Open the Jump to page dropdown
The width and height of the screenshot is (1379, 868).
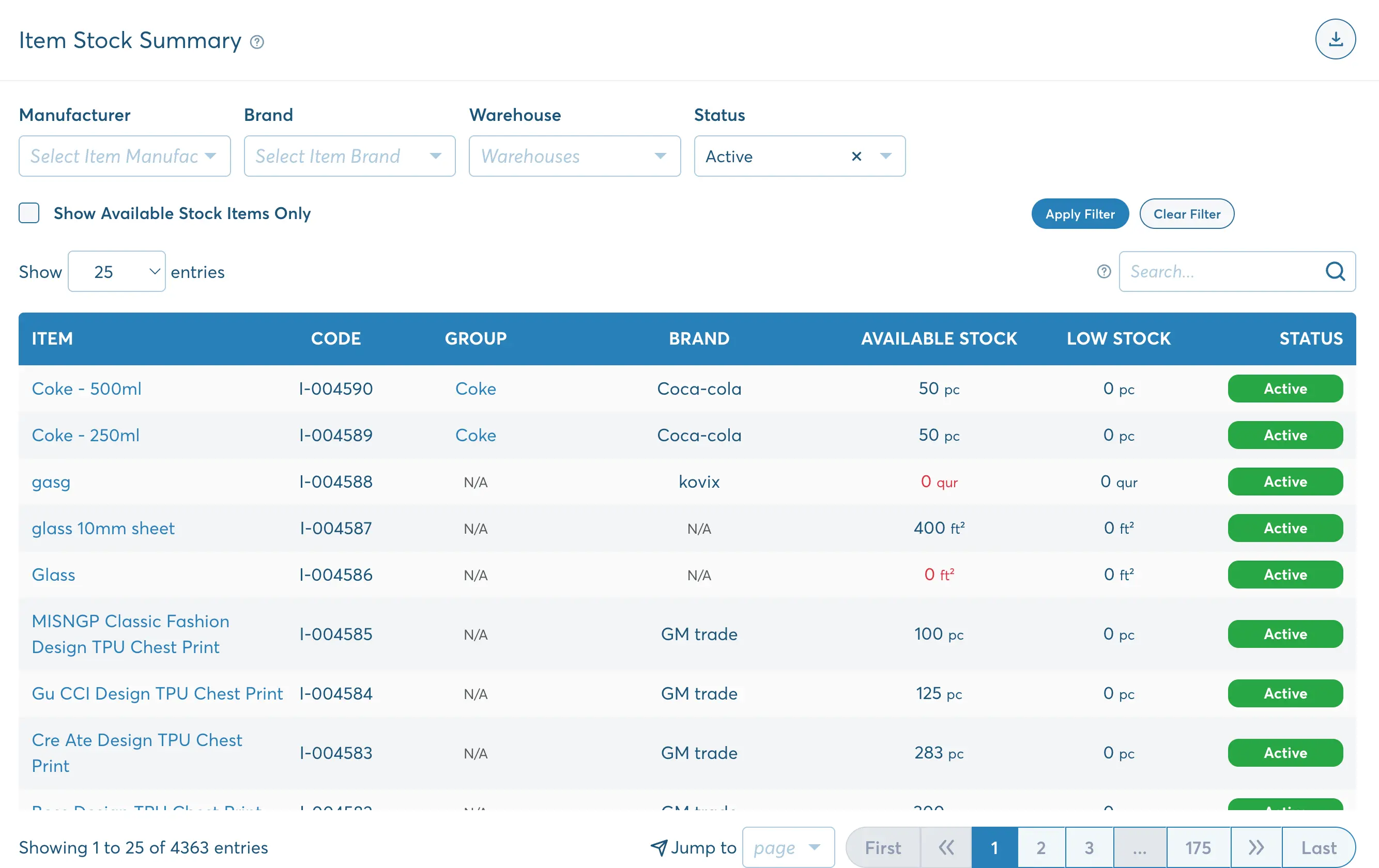tap(788, 847)
